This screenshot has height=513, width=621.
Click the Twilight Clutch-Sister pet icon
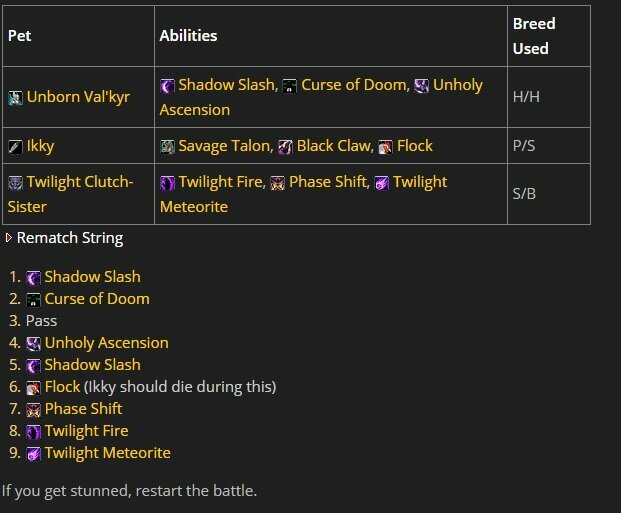click(15, 183)
